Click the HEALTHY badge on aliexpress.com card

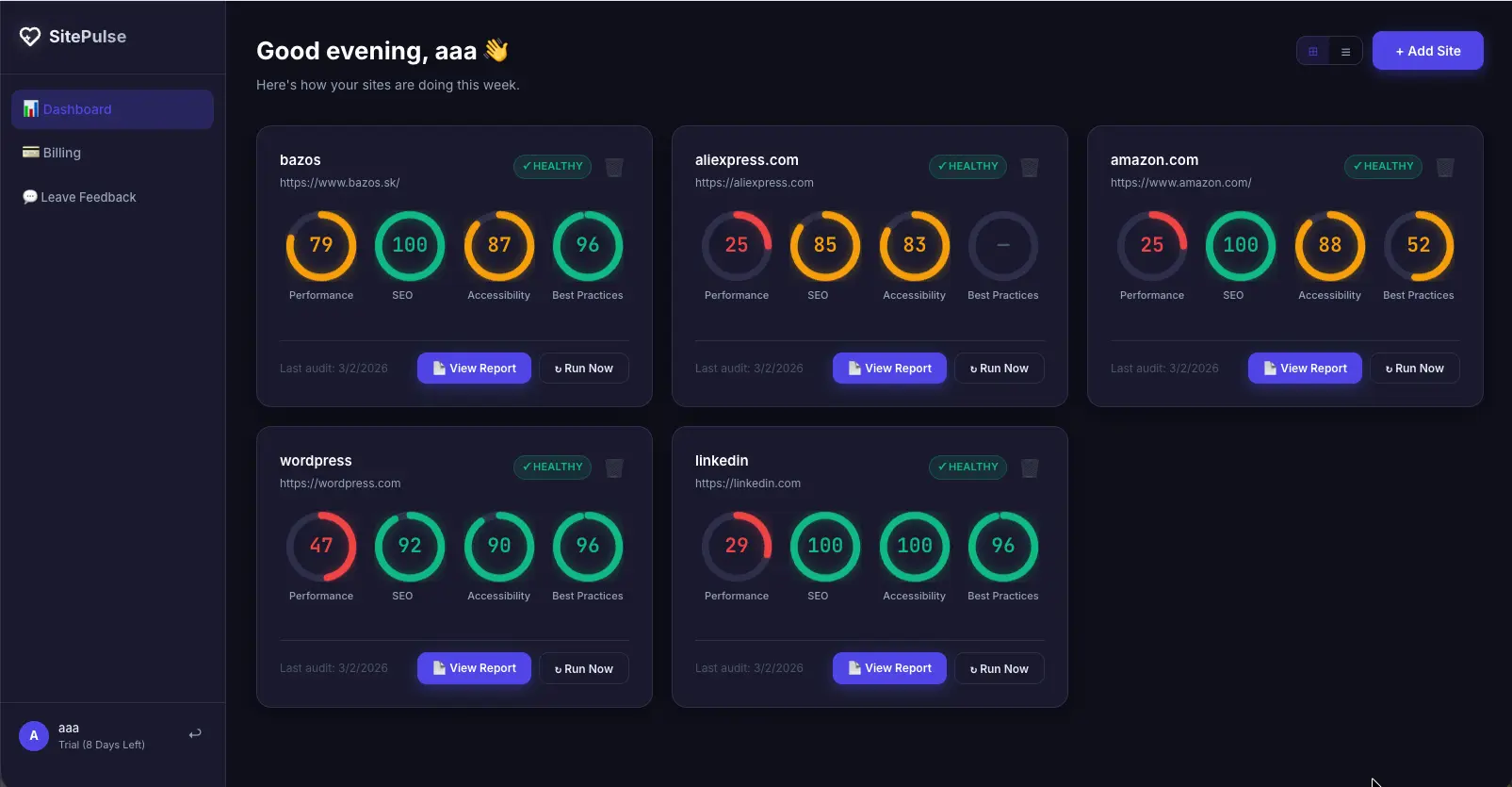point(968,166)
